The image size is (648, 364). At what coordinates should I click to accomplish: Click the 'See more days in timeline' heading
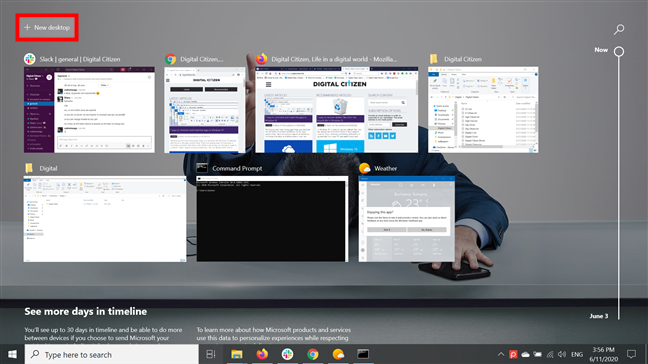pos(86,312)
